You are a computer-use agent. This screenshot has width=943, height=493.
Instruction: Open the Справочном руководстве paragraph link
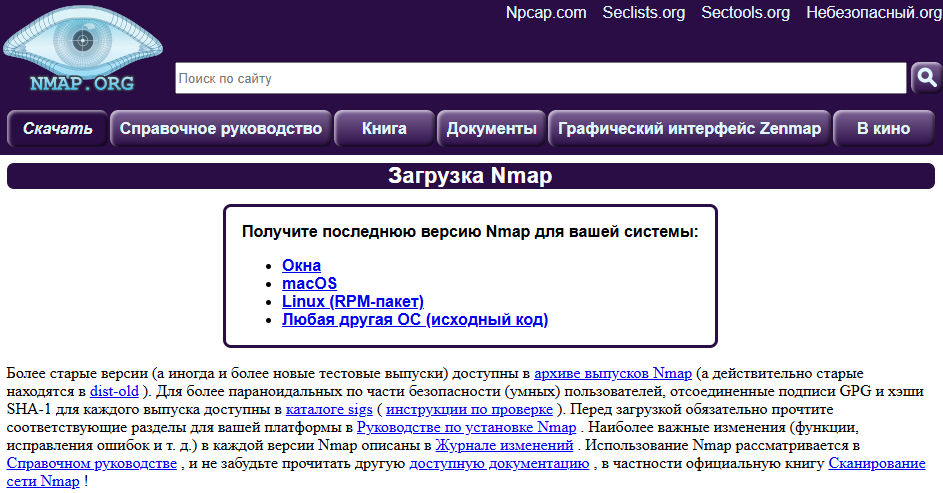coord(92,464)
